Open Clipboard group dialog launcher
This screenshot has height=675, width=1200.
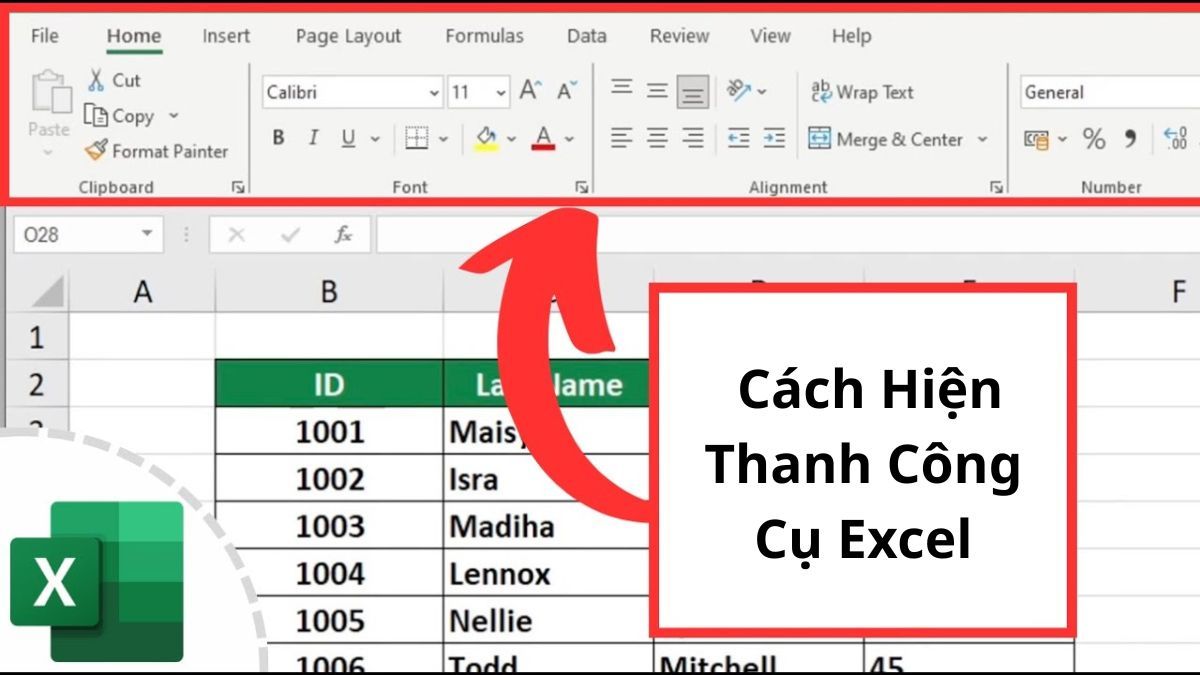(238, 187)
